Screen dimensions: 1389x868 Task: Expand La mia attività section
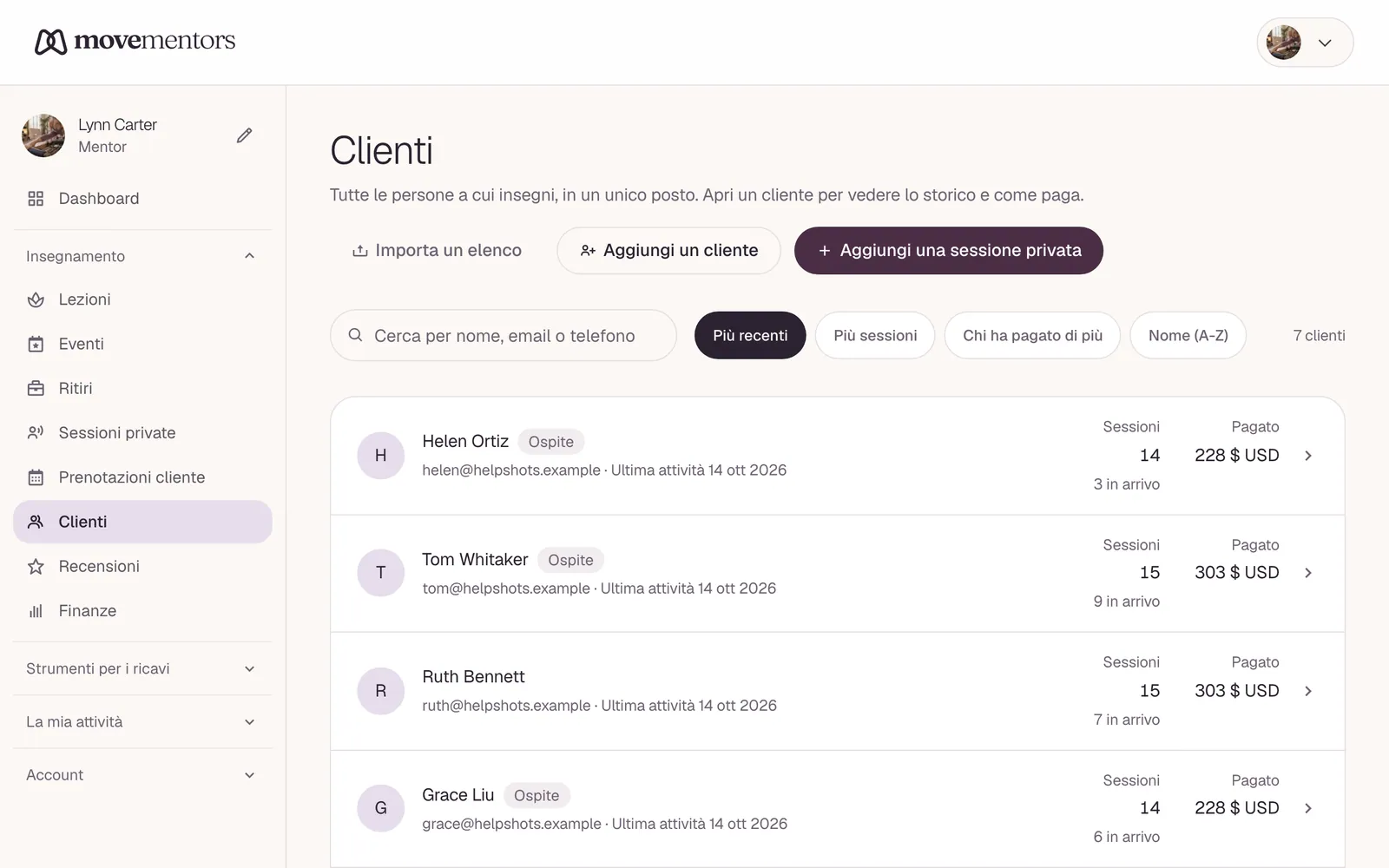coord(249,722)
